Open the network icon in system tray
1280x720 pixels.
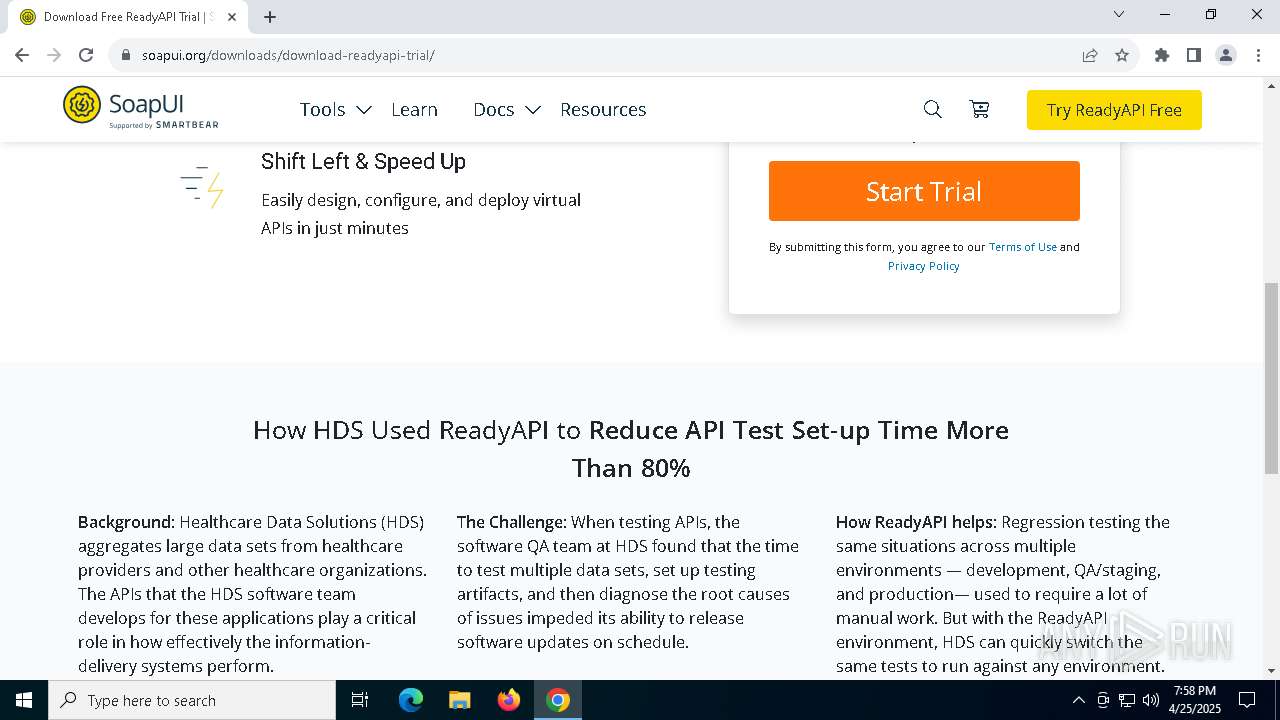[1127, 700]
